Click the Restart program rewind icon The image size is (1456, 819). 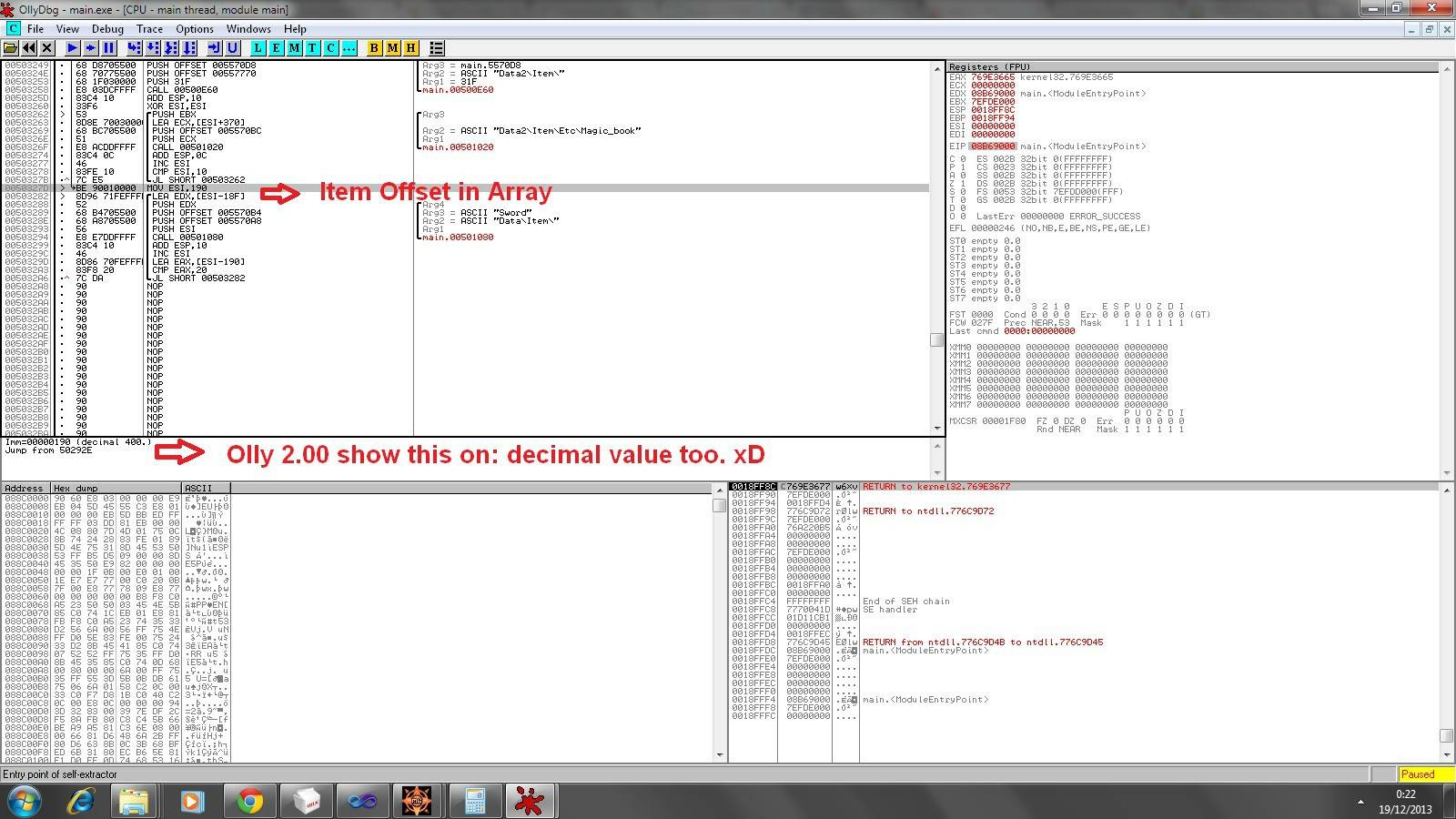29,47
